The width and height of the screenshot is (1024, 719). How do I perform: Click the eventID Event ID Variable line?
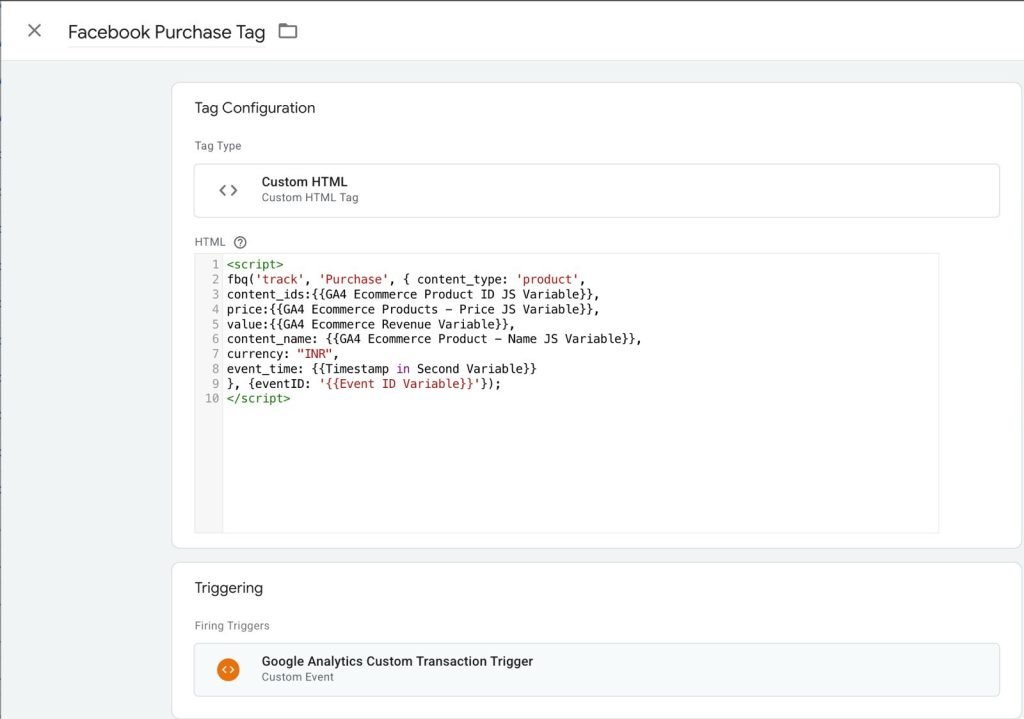(x=364, y=384)
